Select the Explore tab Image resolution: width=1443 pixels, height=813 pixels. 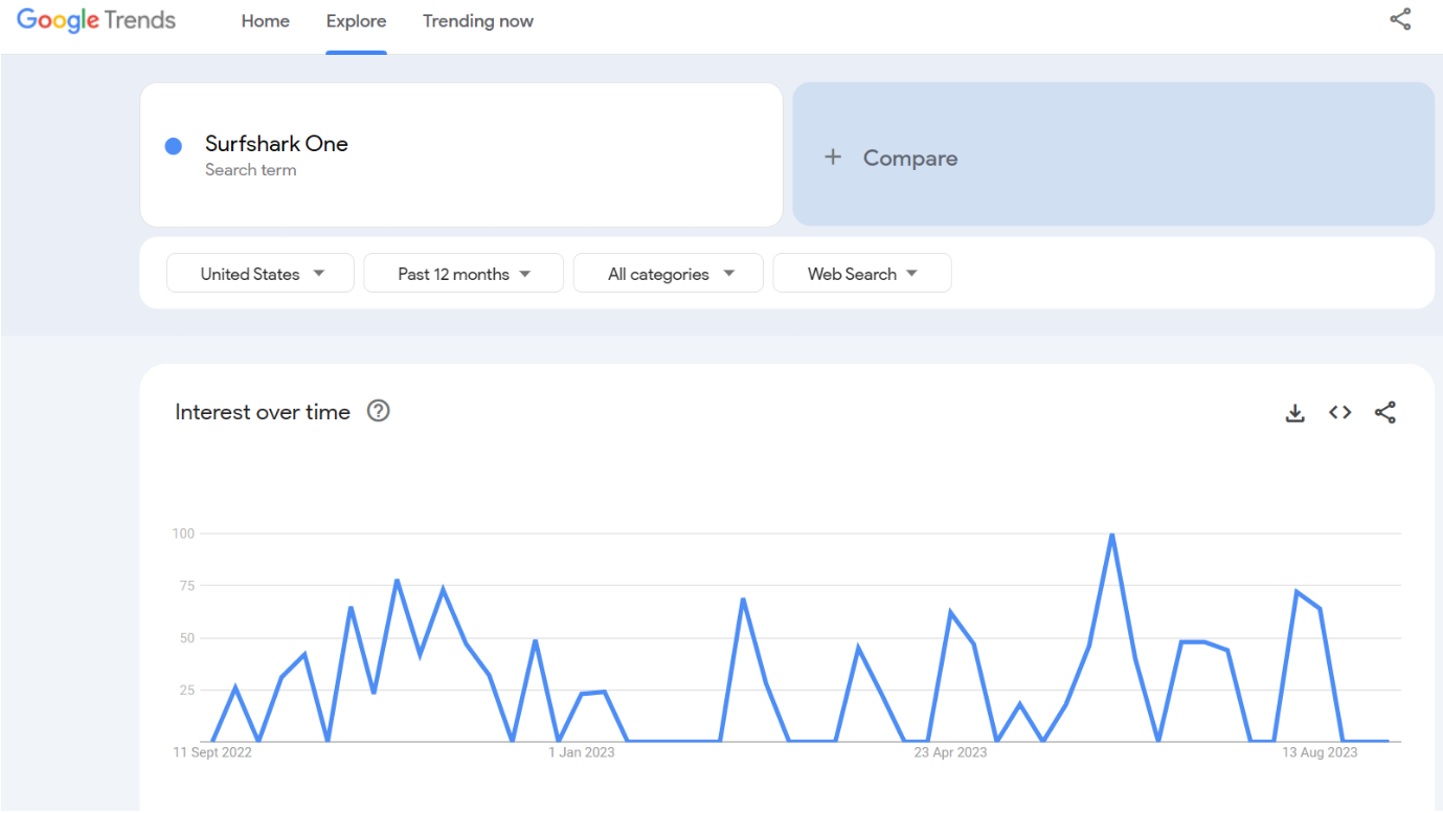pyautogui.click(x=356, y=21)
